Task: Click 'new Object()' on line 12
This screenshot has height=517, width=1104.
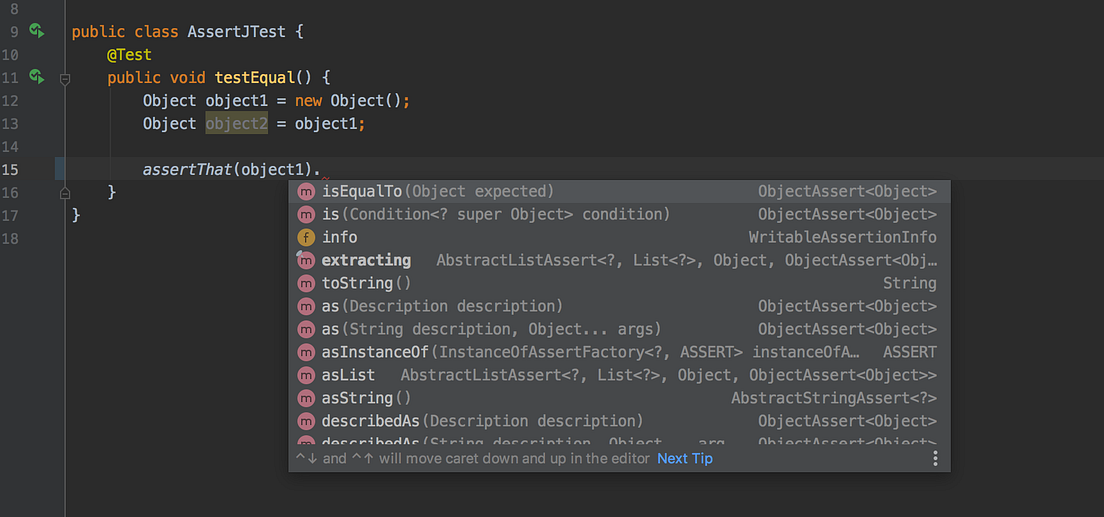Action: coord(348,101)
